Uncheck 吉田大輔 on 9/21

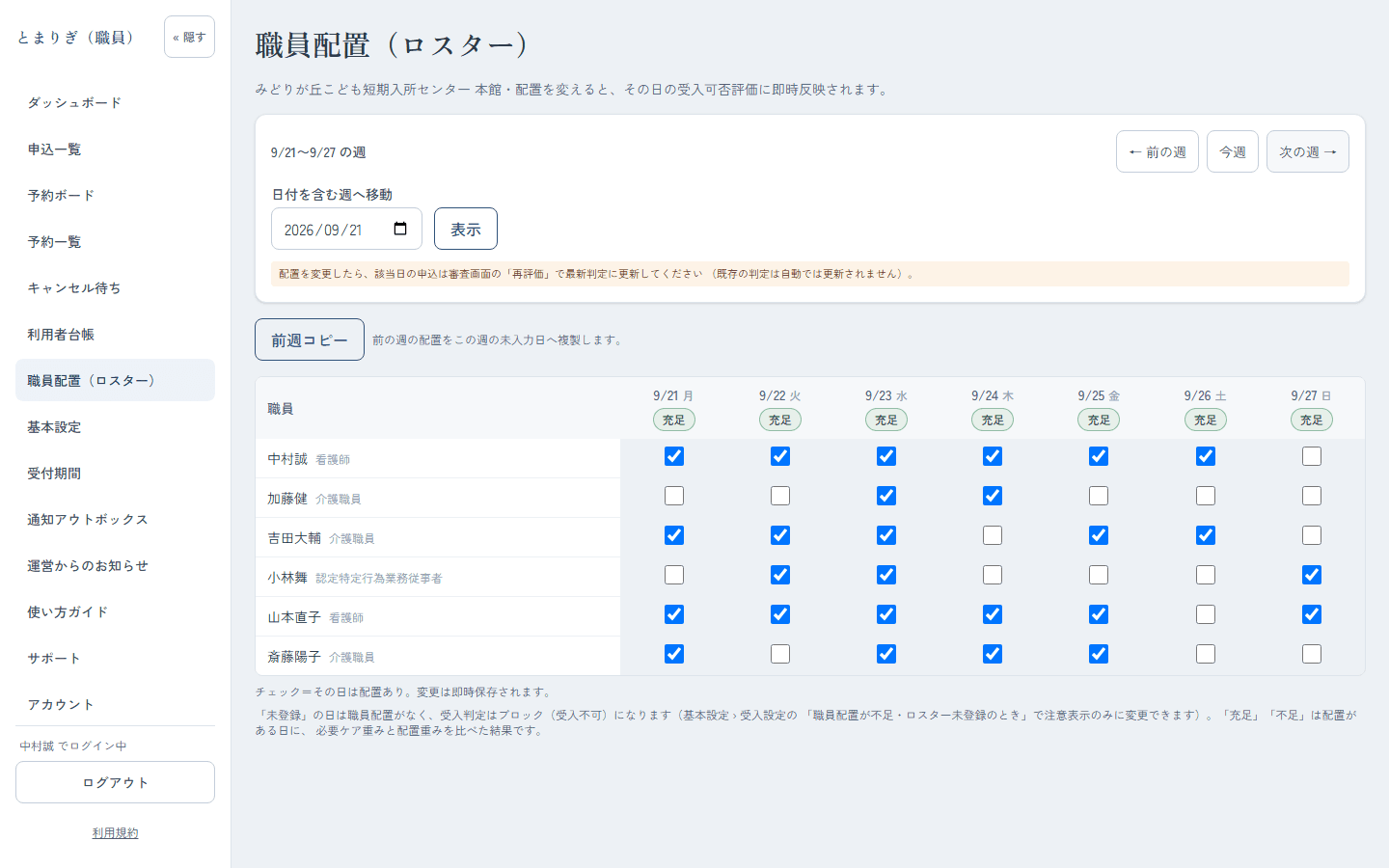(x=674, y=535)
